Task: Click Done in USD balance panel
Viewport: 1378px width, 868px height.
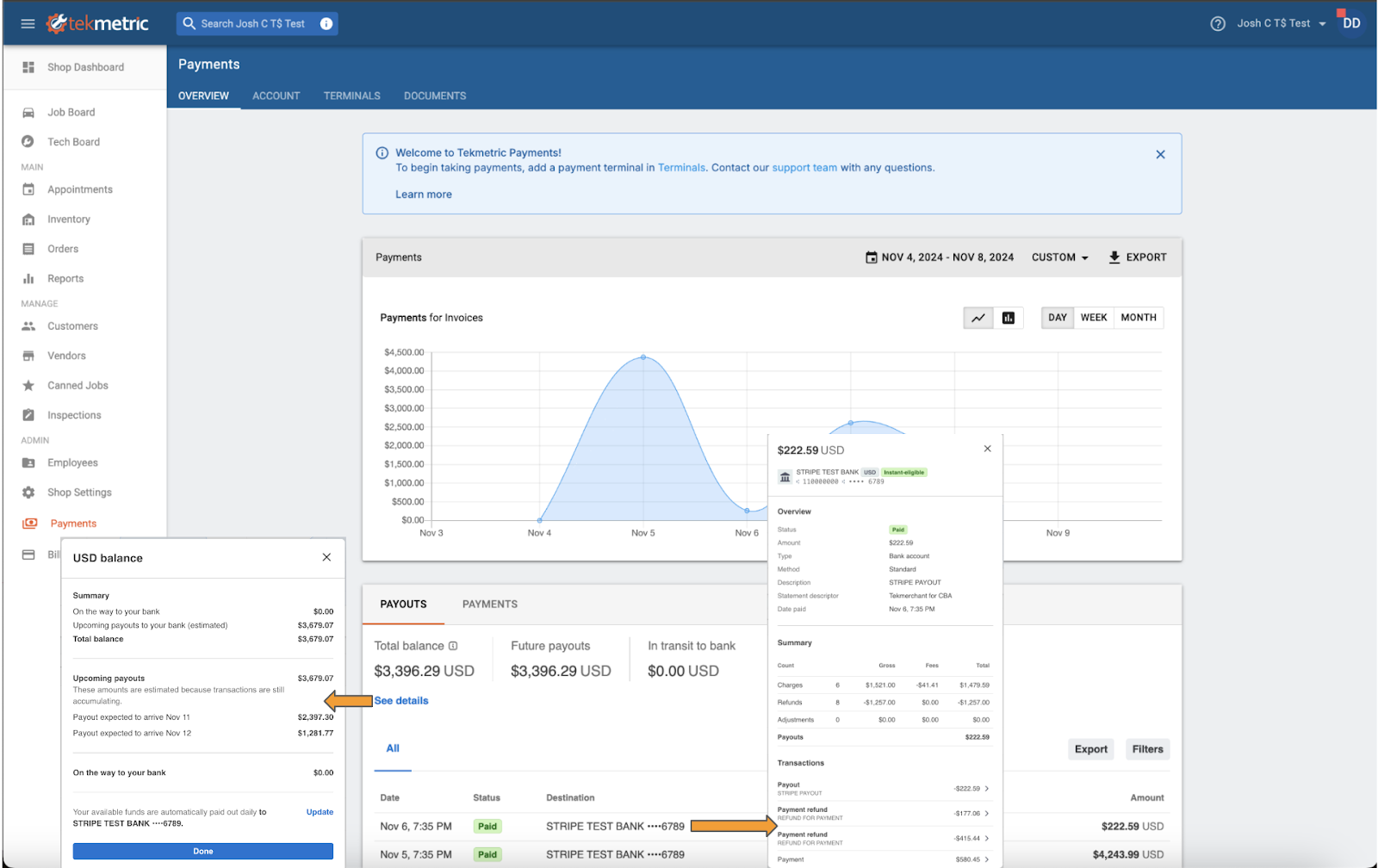Action: point(203,851)
